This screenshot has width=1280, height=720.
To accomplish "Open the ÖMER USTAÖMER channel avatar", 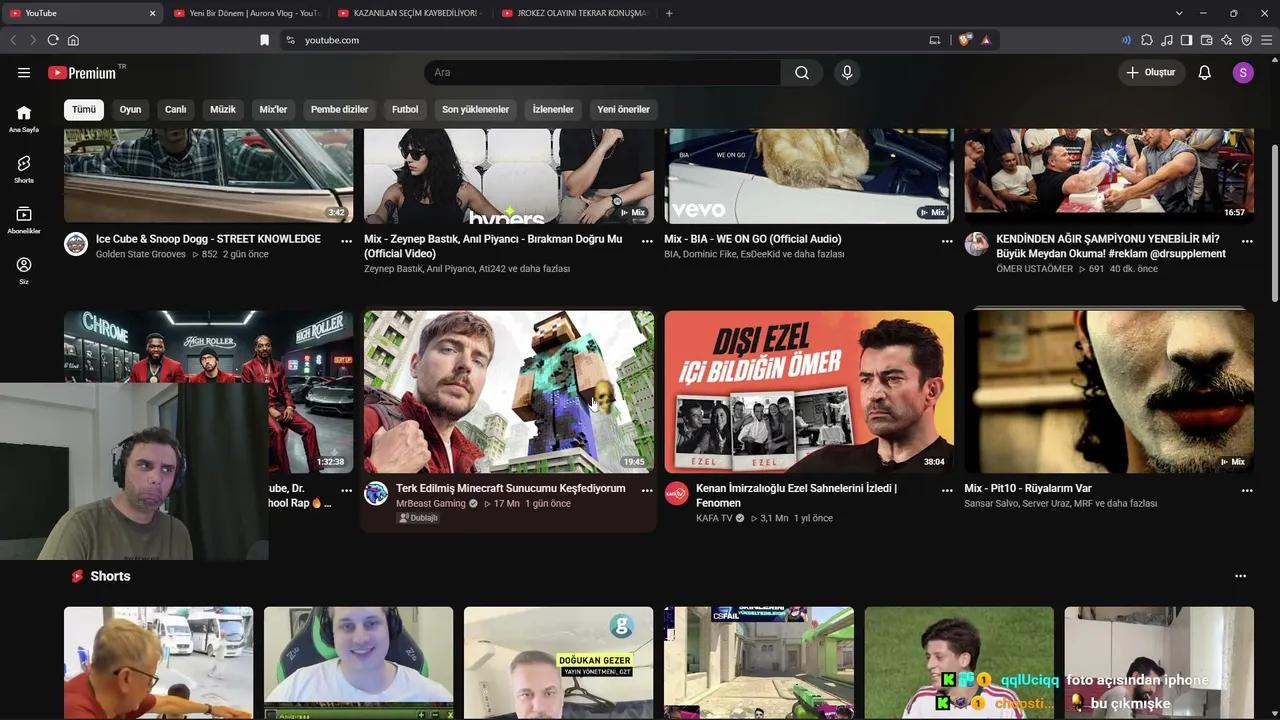I will (976, 244).
